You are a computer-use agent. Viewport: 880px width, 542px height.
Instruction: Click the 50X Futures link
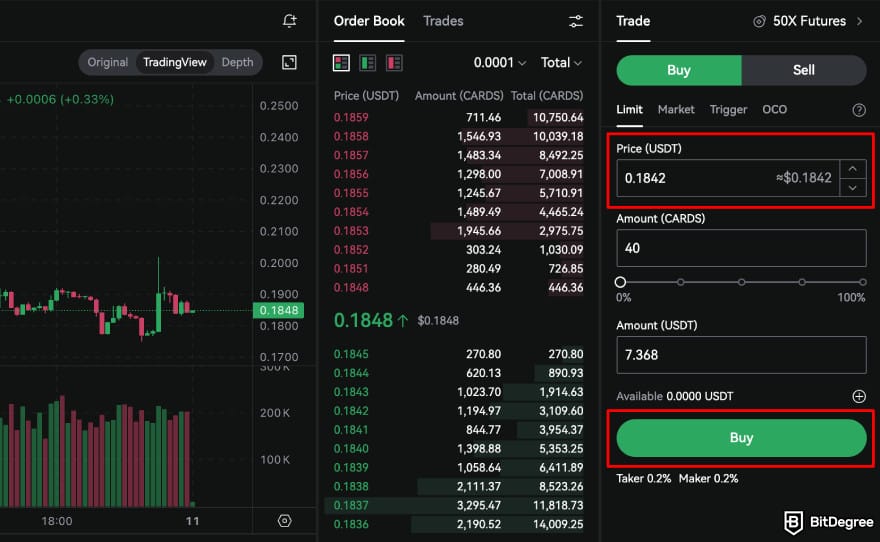click(x=809, y=21)
